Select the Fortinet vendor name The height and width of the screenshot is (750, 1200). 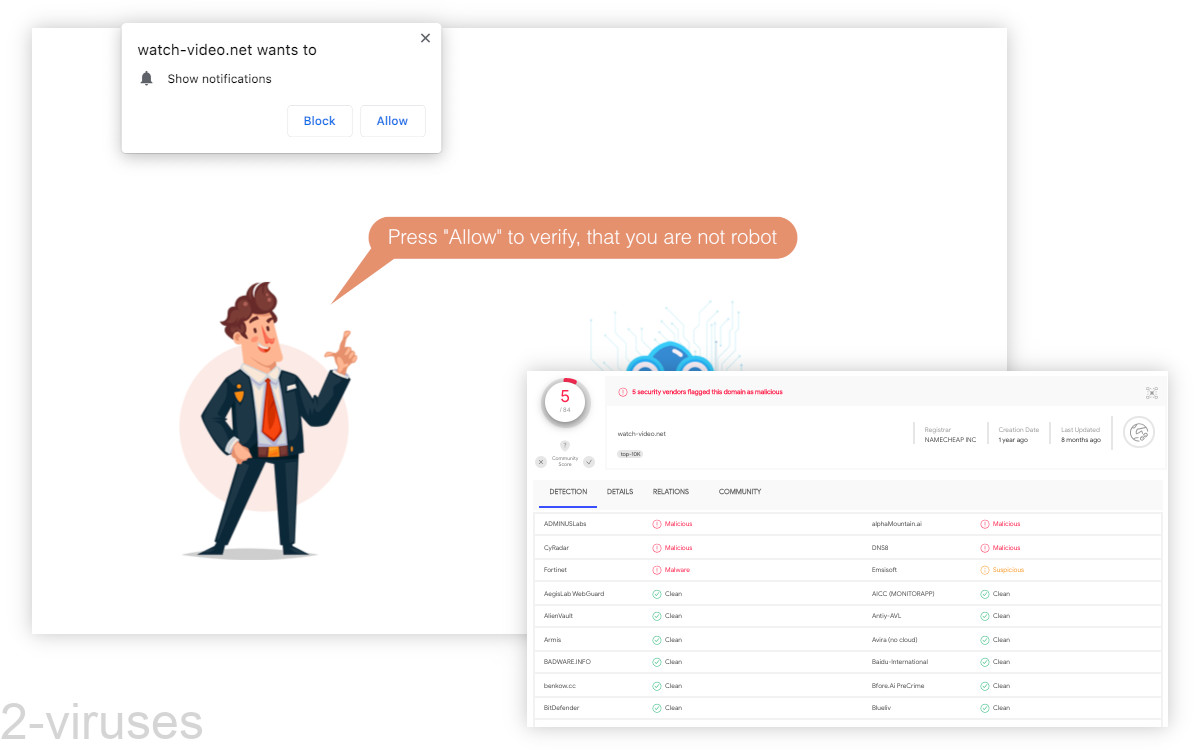[x=555, y=570]
